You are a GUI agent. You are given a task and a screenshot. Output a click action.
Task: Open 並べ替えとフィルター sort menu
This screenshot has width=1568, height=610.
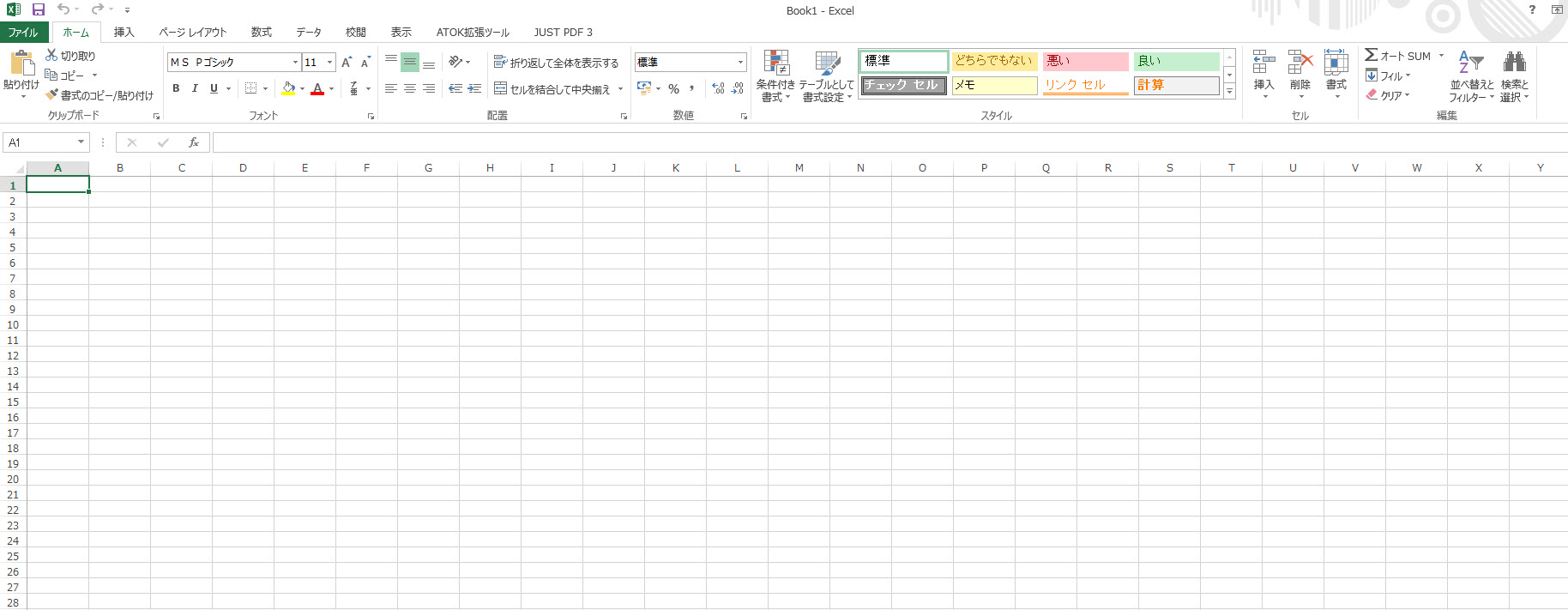pyautogui.click(x=1471, y=76)
